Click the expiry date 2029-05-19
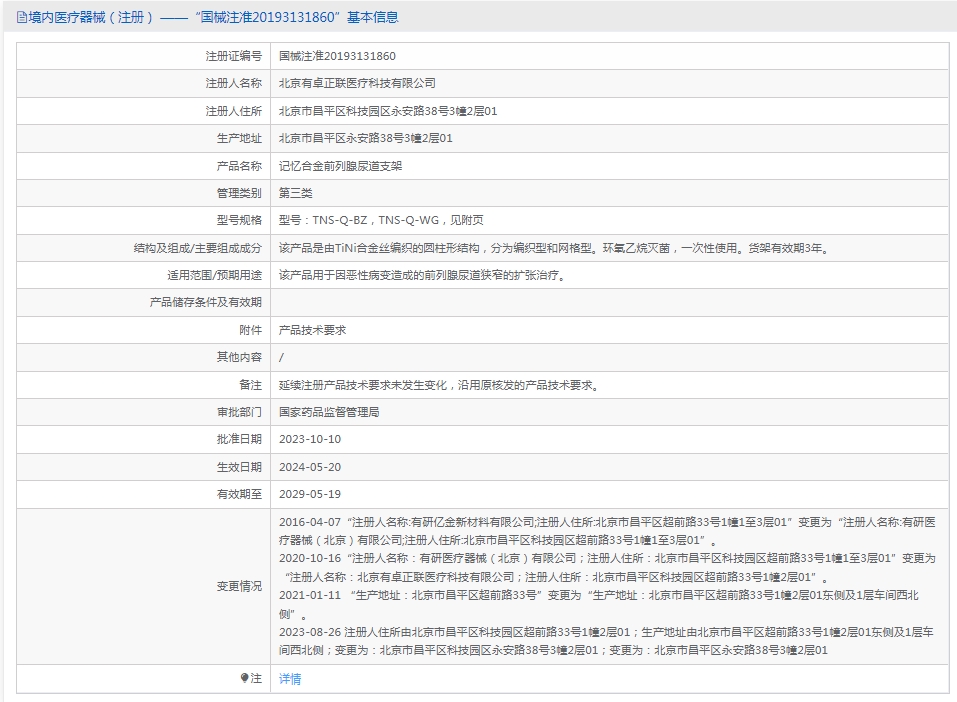Screen dimensions: 957x702 [310, 494]
